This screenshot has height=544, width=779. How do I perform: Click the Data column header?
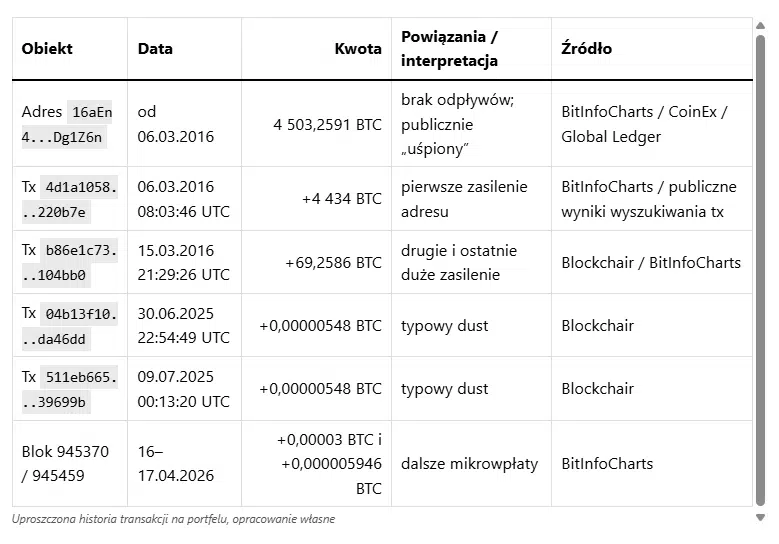coord(155,48)
